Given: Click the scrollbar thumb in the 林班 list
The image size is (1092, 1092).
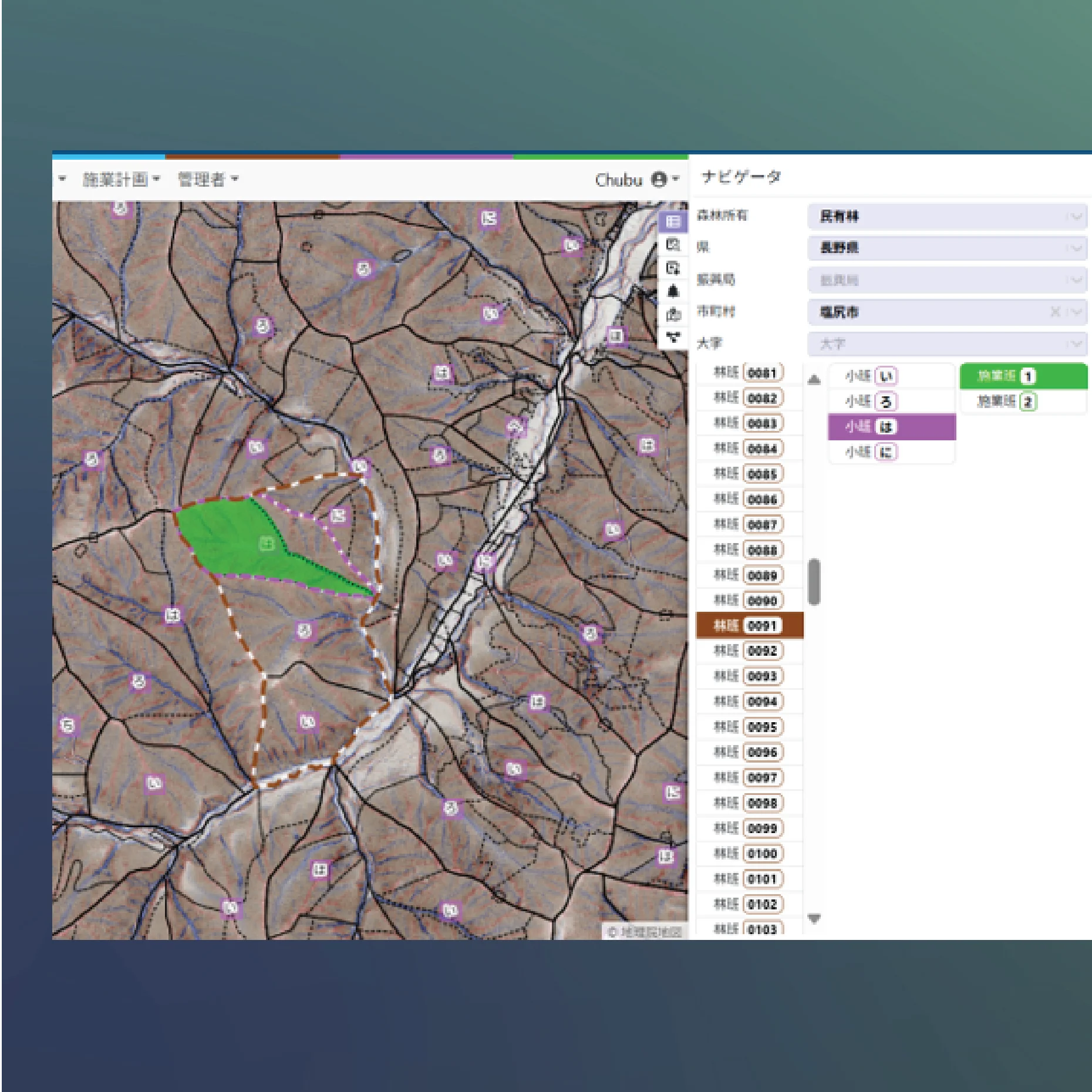Looking at the screenshot, I should click(x=815, y=581).
